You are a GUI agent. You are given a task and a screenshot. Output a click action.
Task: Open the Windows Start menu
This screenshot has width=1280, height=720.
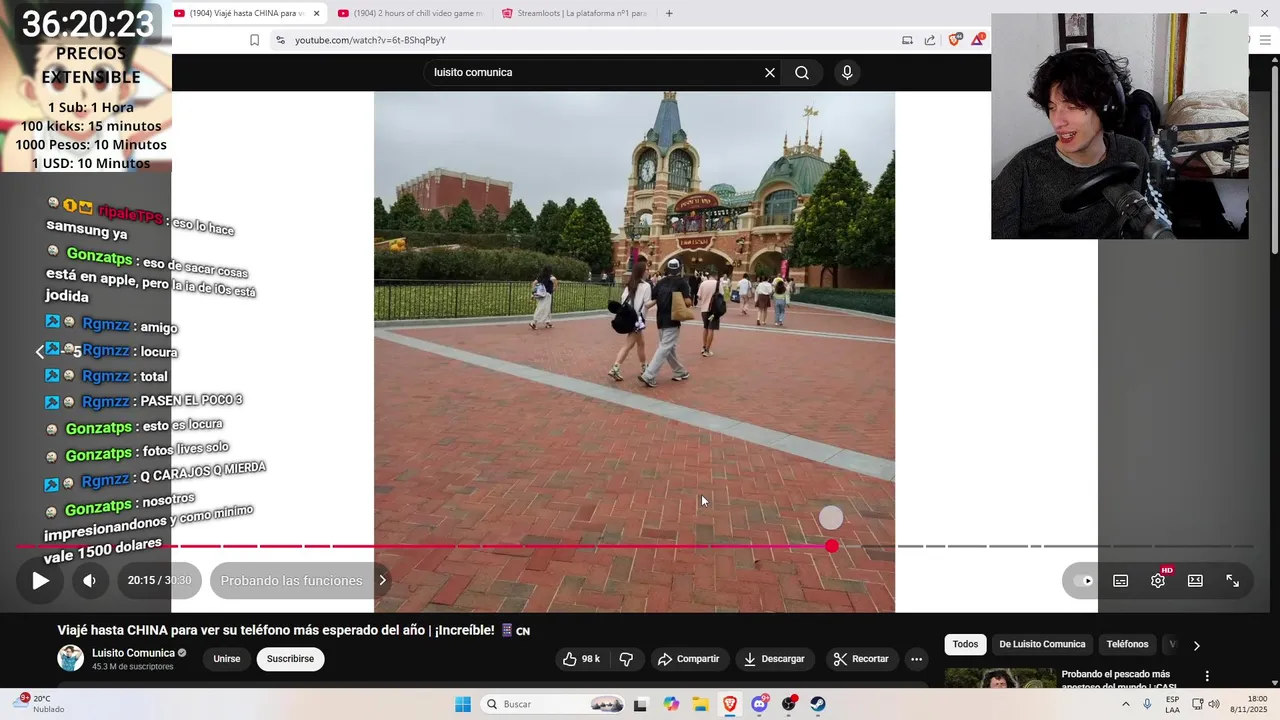(x=462, y=704)
